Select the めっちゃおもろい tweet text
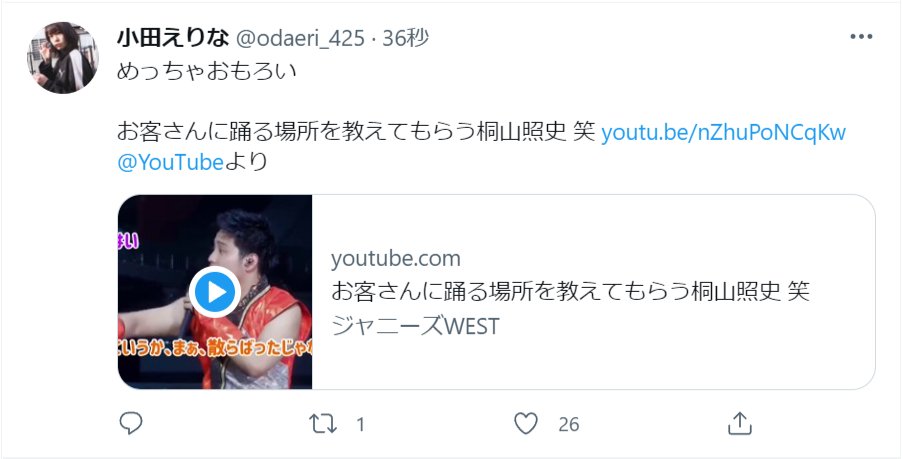This screenshot has height=459, width=903. 207,71
